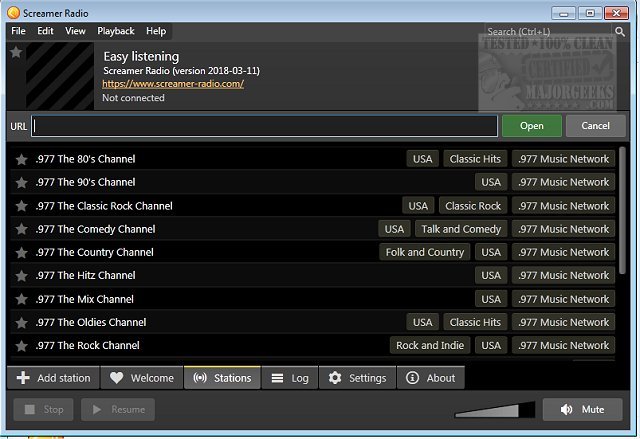Click the Folk and Country tag
640x439 pixels.
coord(425,253)
